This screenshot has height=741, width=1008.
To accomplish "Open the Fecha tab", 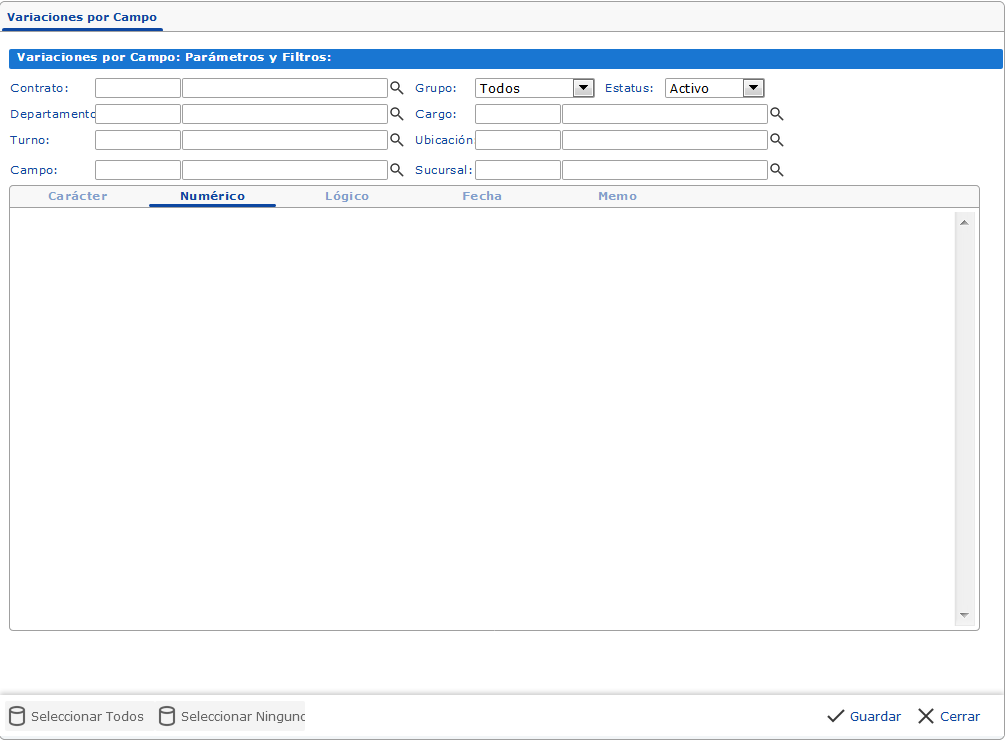I will click(x=482, y=196).
